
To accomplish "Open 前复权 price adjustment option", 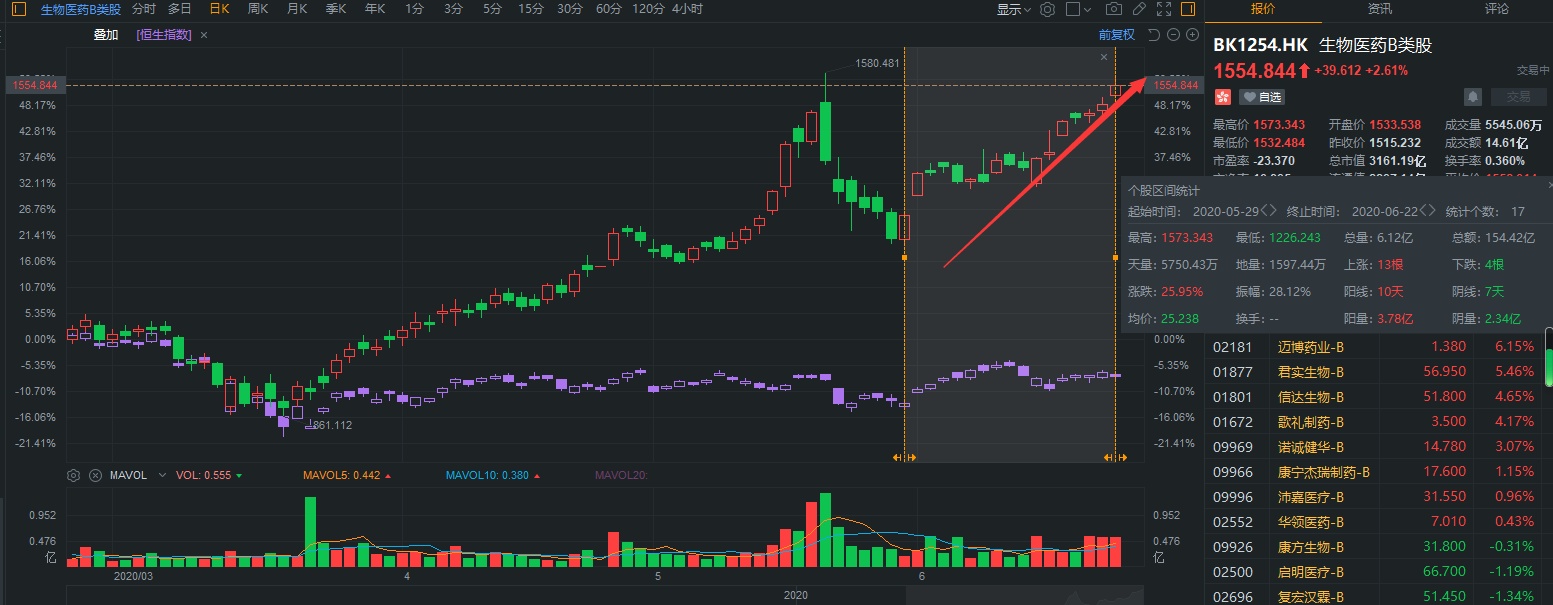I will (x=1117, y=35).
